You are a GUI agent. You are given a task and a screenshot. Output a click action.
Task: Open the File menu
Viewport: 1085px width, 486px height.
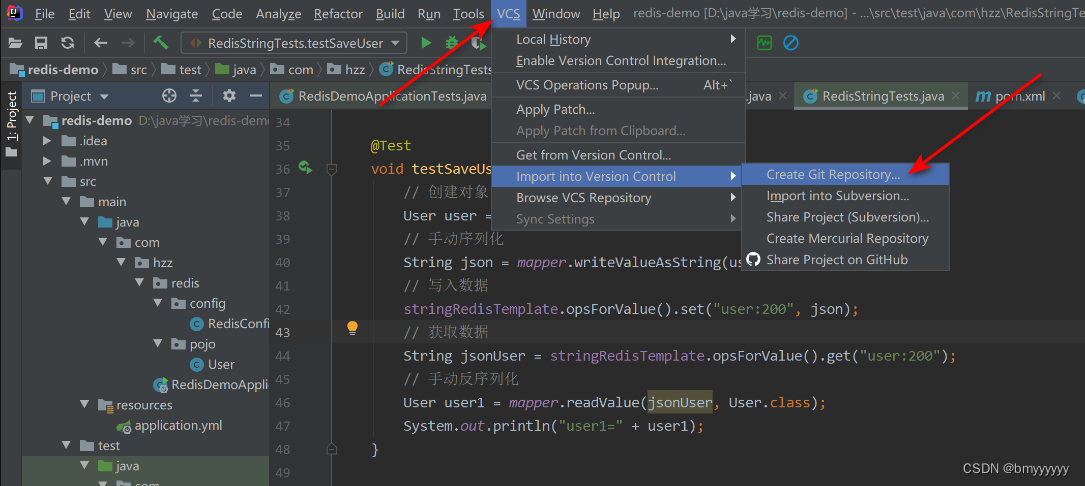pyautogui.click(x=44, y=14)
